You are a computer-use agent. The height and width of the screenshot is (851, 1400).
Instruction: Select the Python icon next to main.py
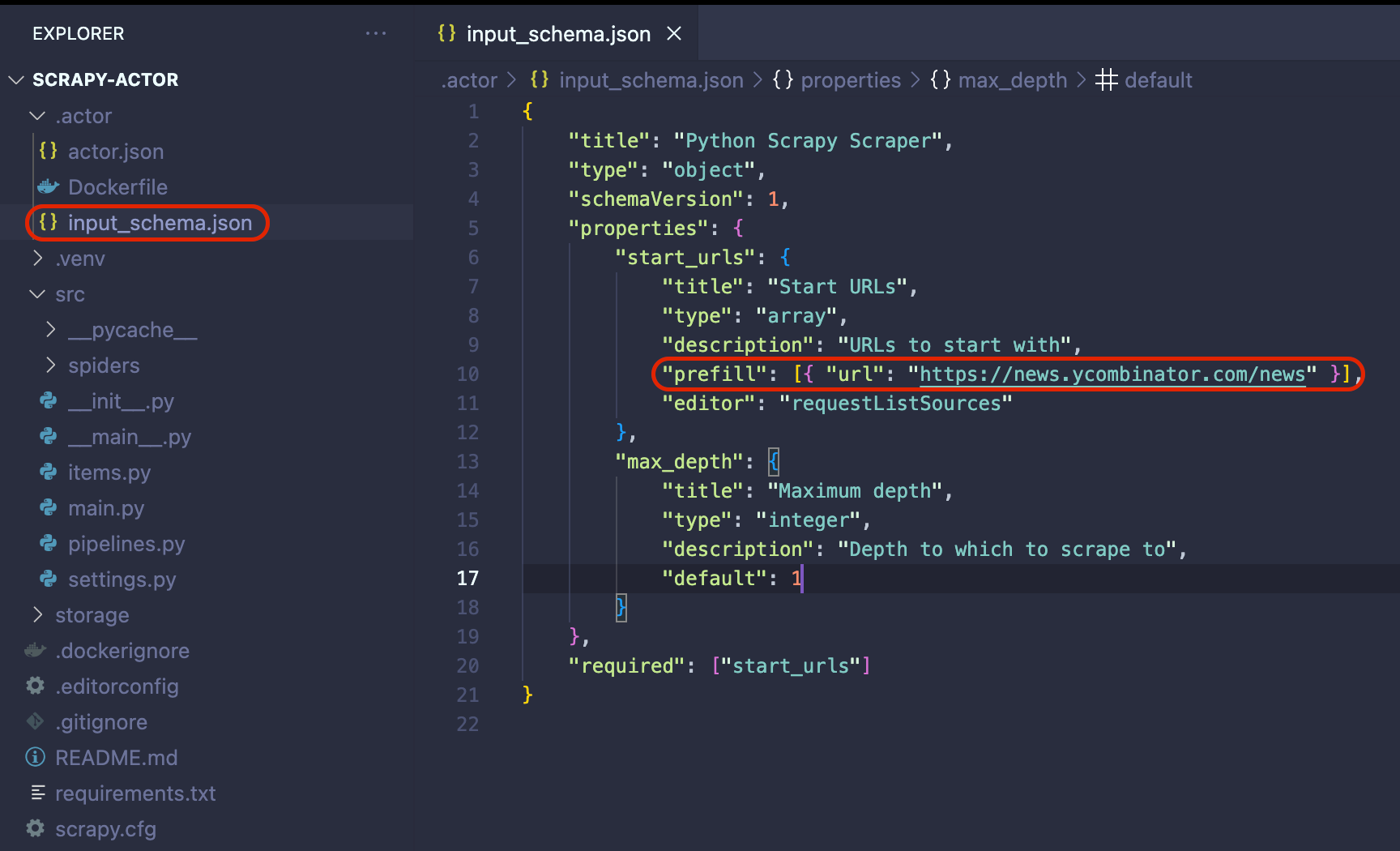(48, 508)
